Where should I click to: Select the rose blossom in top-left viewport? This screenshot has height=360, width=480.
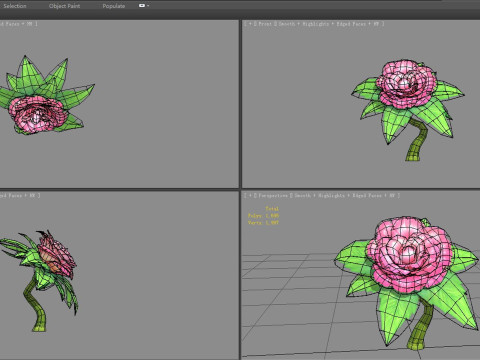click(x=37, y=114)
